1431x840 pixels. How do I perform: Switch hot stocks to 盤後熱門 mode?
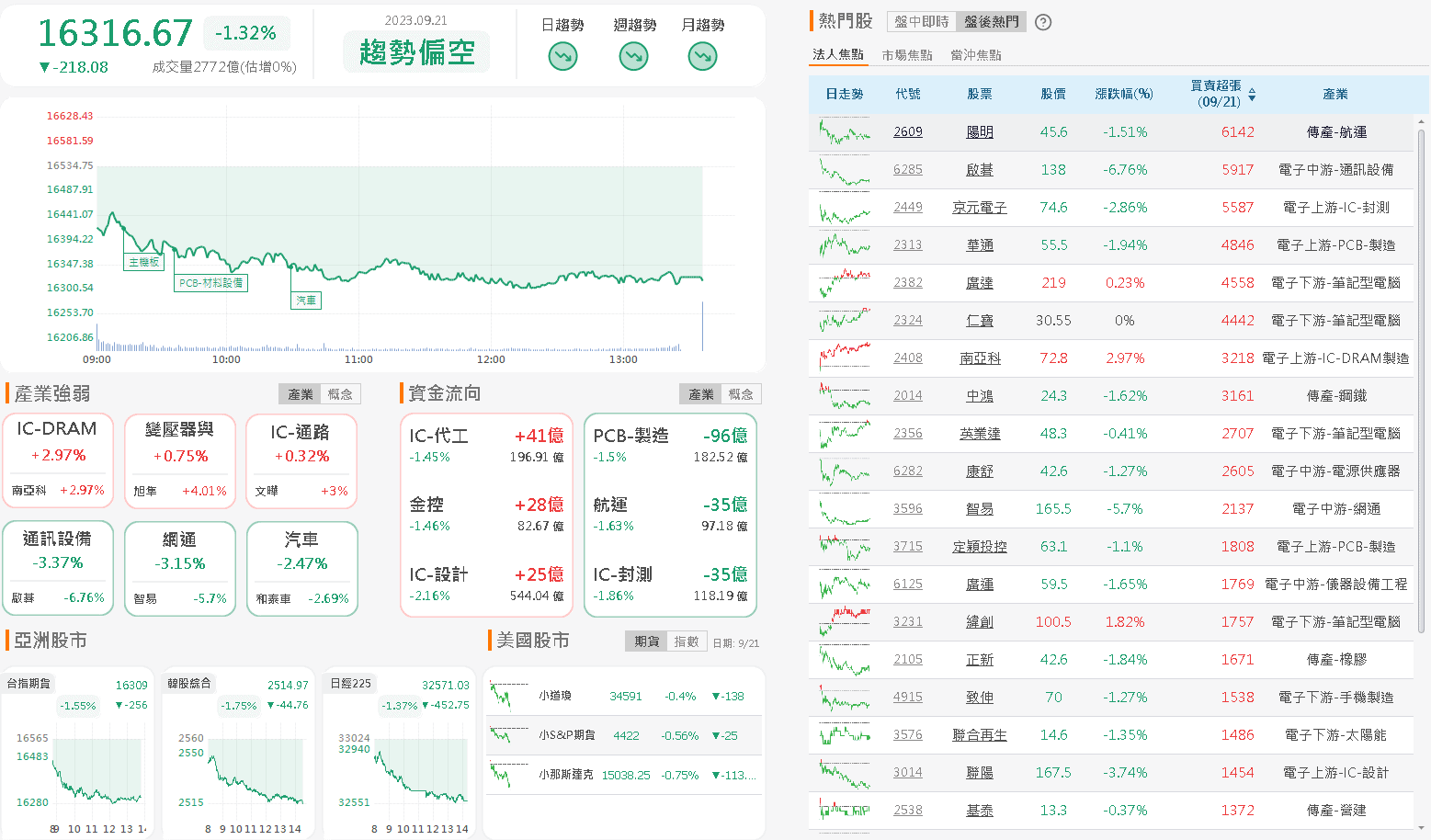point(991,22)
